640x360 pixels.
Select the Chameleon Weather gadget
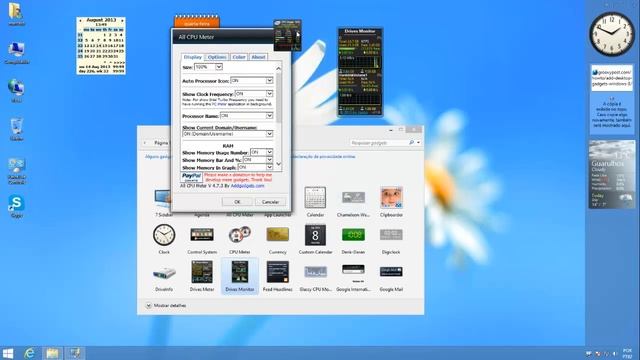click(x=353, y=202)
